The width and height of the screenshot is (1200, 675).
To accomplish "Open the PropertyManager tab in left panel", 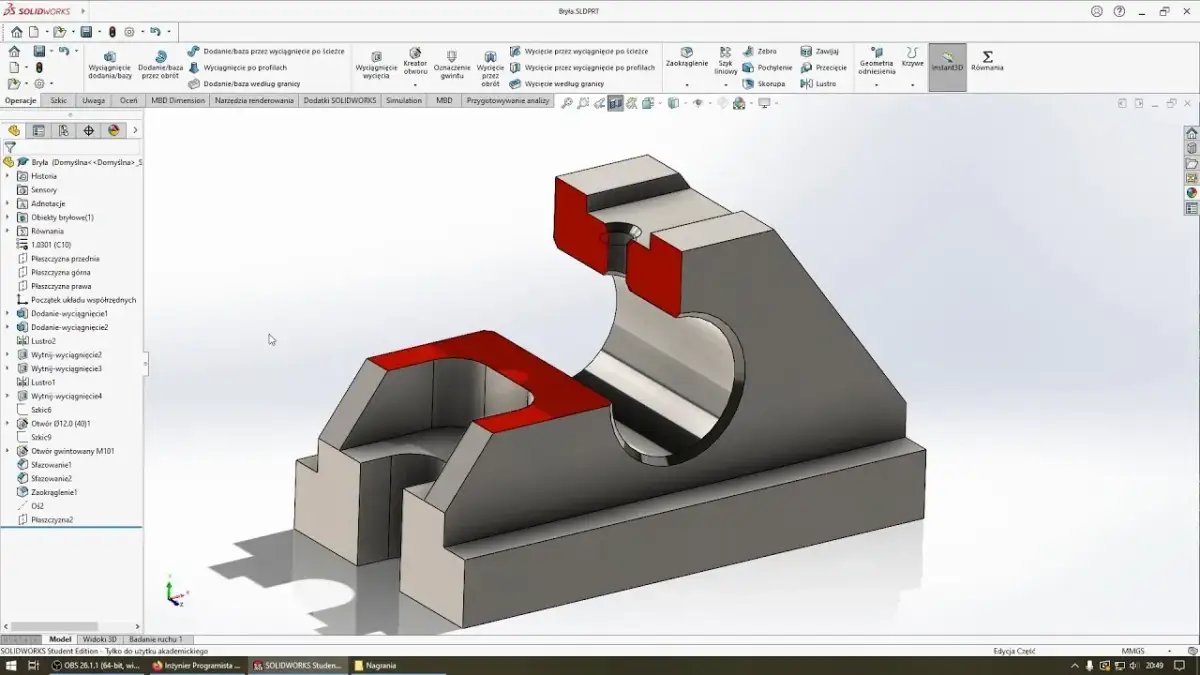I will tap(38, 130).
